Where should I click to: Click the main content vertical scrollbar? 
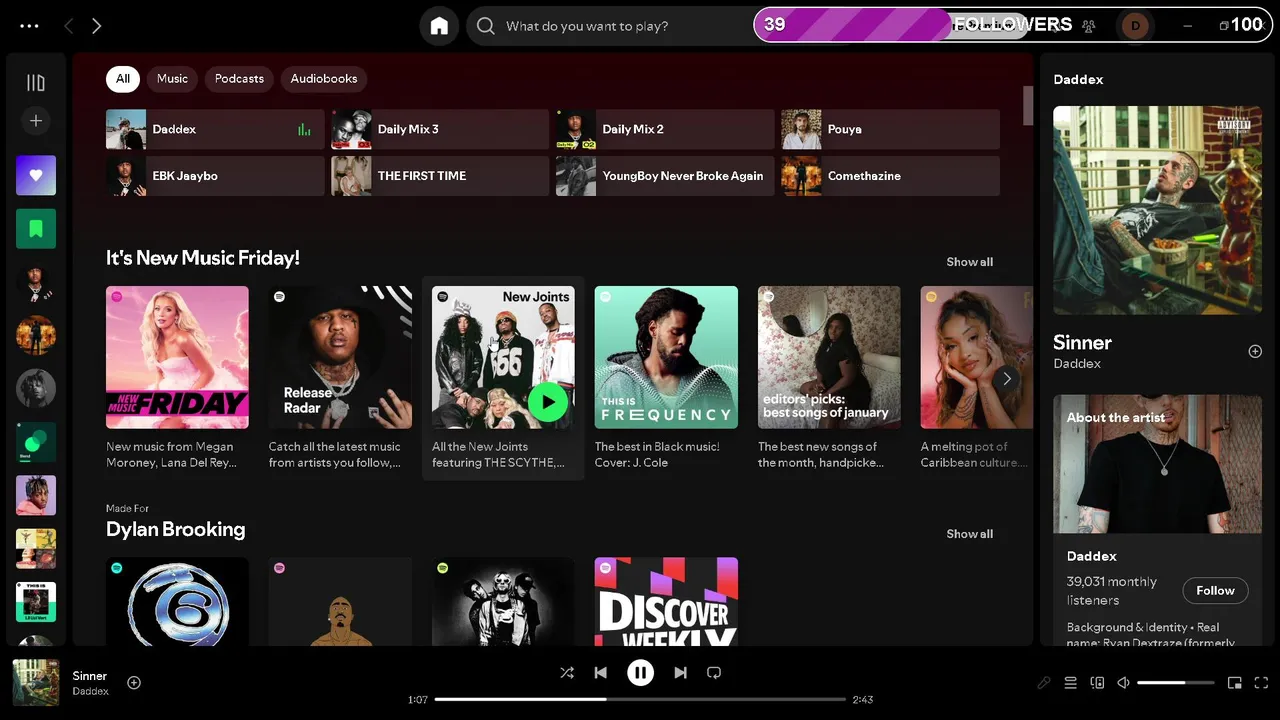tap(1028, 105)
